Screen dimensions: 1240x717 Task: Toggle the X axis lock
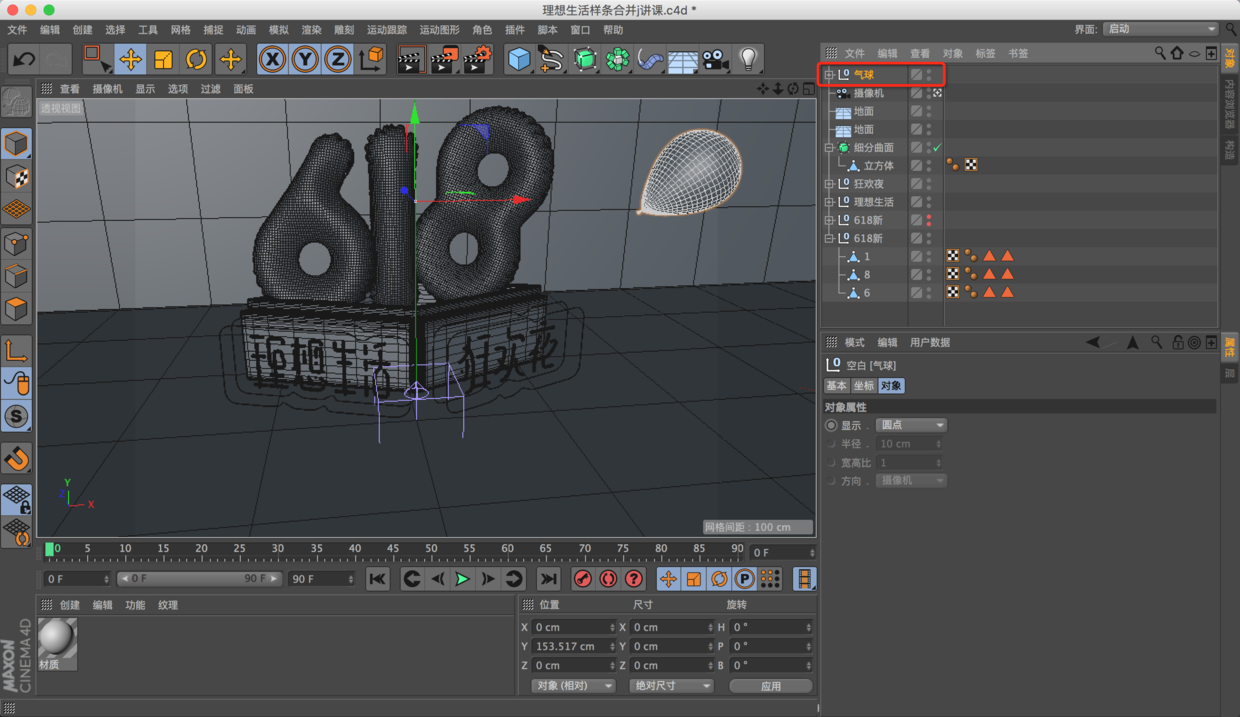272,59
